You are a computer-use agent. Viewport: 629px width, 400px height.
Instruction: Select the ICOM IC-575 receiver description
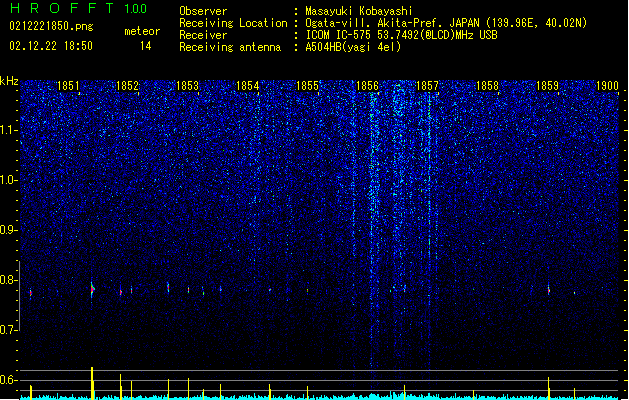(x=401, y=35)
